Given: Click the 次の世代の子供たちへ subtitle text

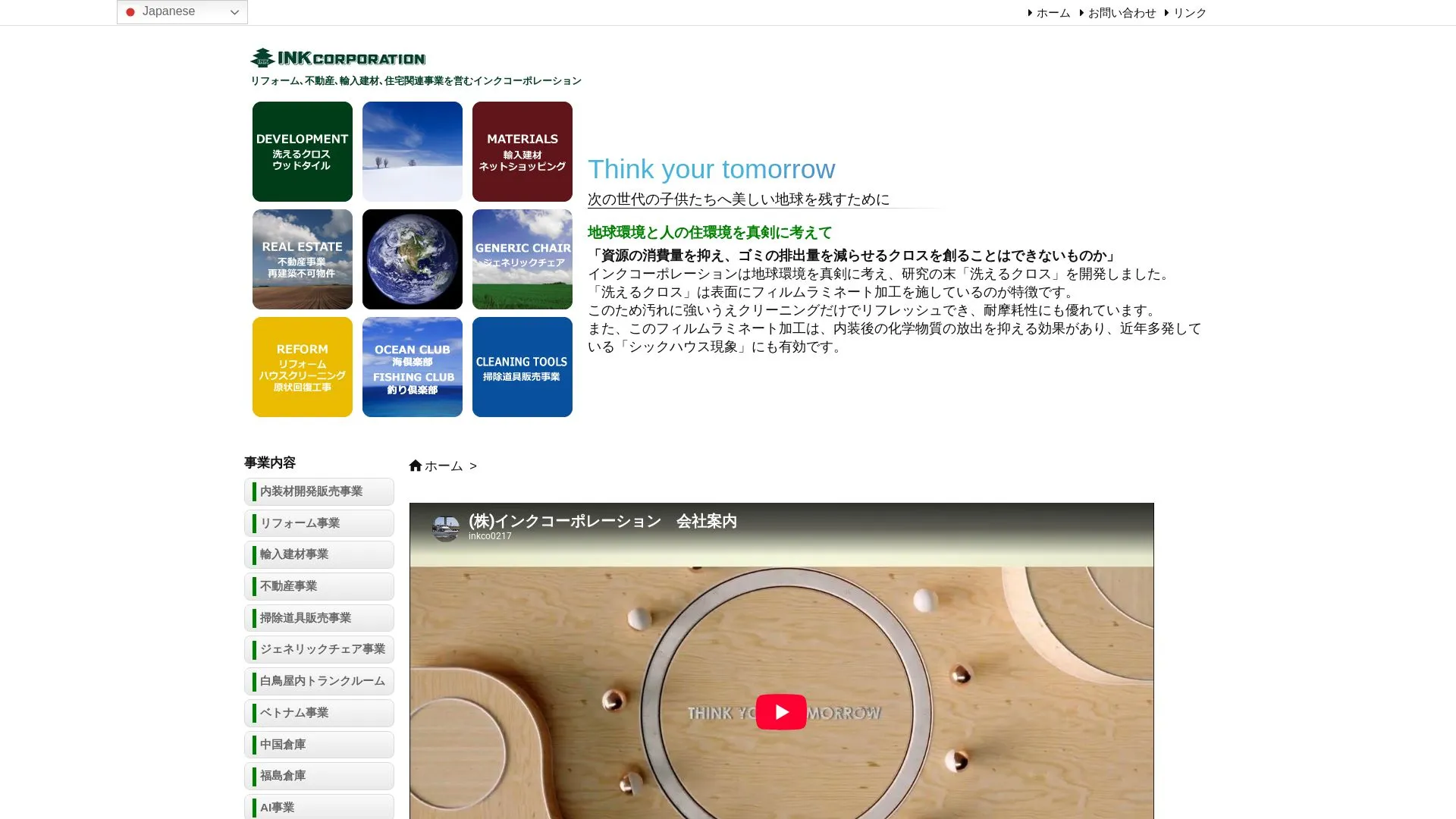Looking at the screenshot, I should click(739, 199).
